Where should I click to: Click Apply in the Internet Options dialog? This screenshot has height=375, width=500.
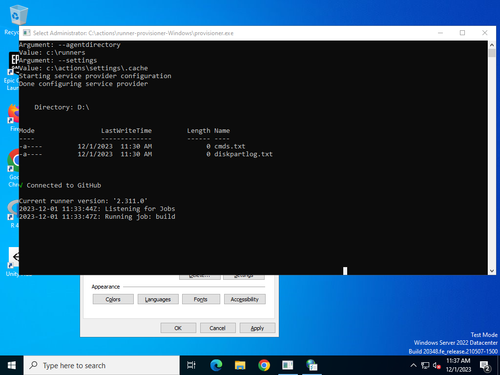pos(257,328)
